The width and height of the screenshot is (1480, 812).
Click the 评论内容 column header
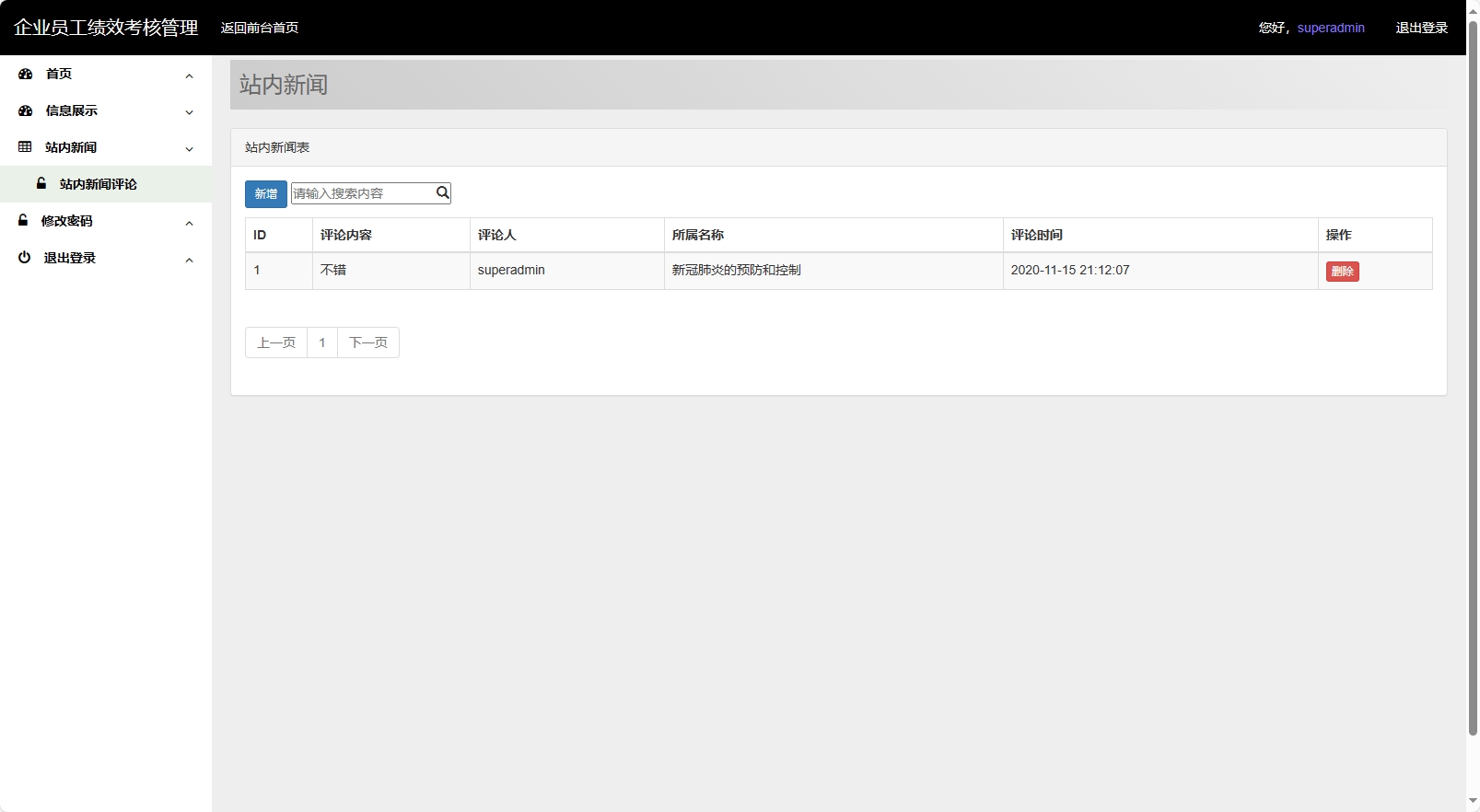(391, 235)
